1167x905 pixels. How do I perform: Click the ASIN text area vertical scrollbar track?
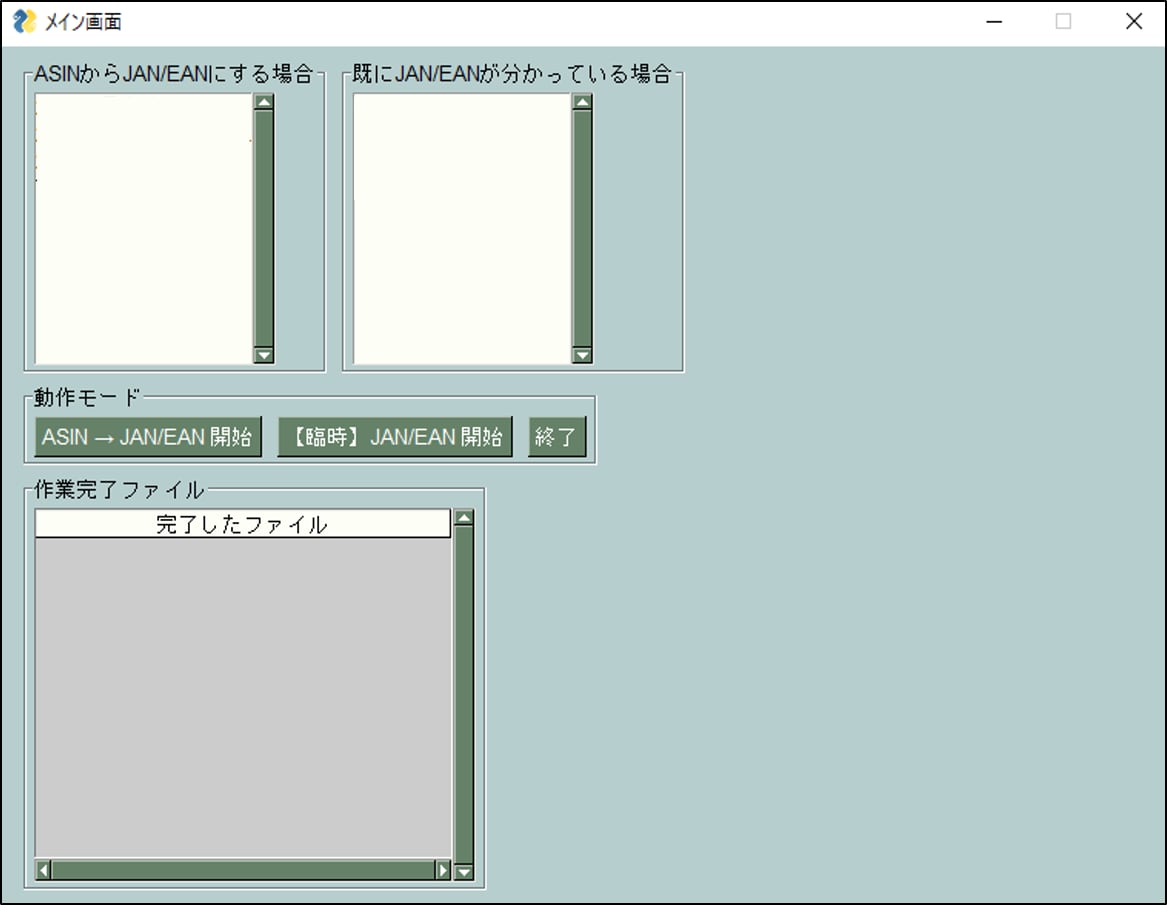pyautogui.click(x=263, y=228)
